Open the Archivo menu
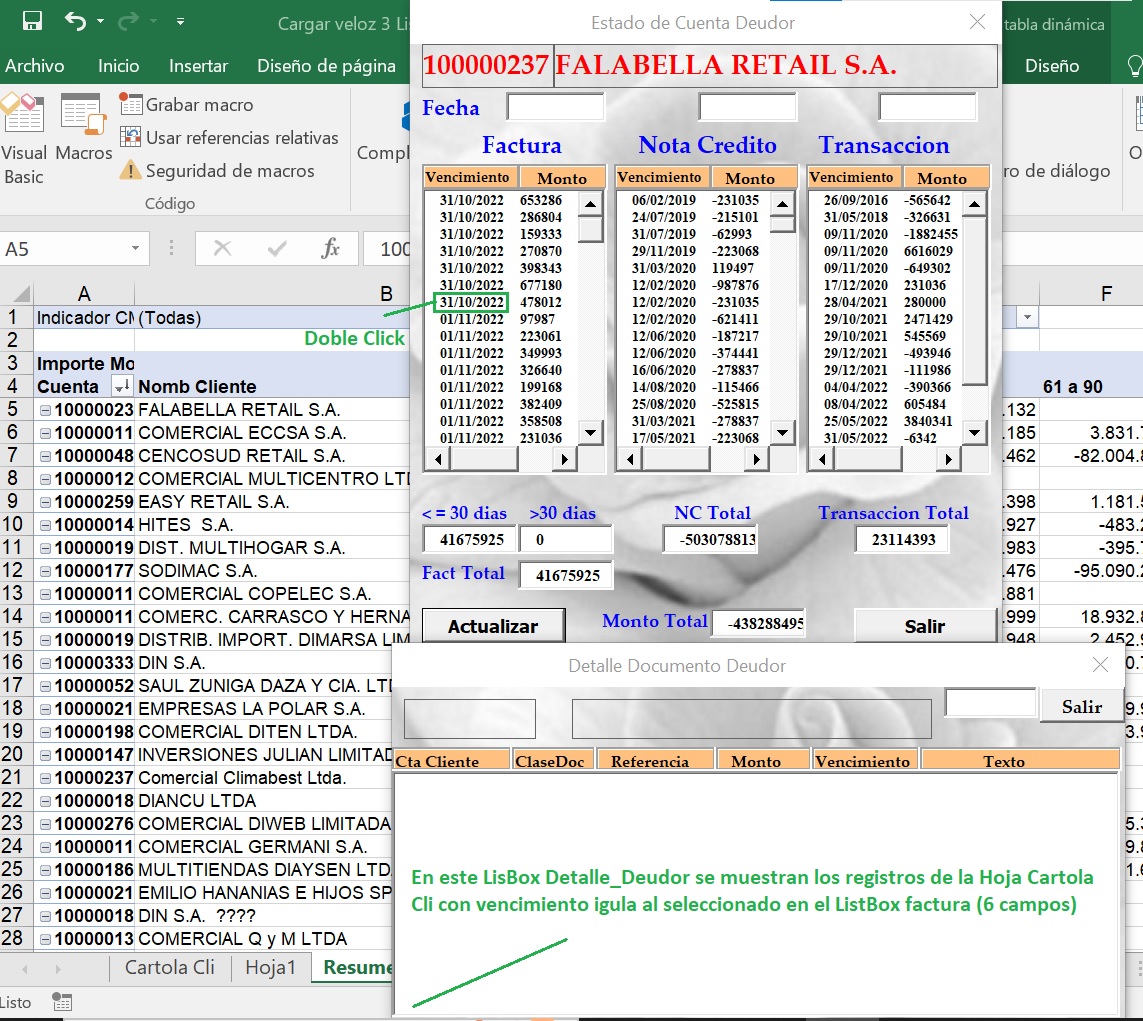Image resolution: width=1143 pixels, height=1021 pixels. pyautogui.click(x=34, y=66)
